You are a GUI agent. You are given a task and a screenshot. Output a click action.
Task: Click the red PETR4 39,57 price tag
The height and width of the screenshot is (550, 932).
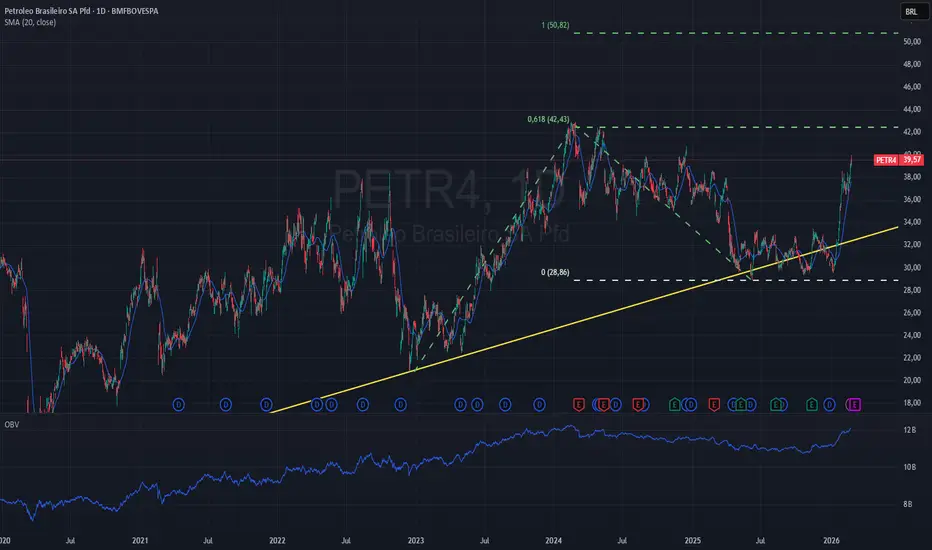[x=899, y=160]
